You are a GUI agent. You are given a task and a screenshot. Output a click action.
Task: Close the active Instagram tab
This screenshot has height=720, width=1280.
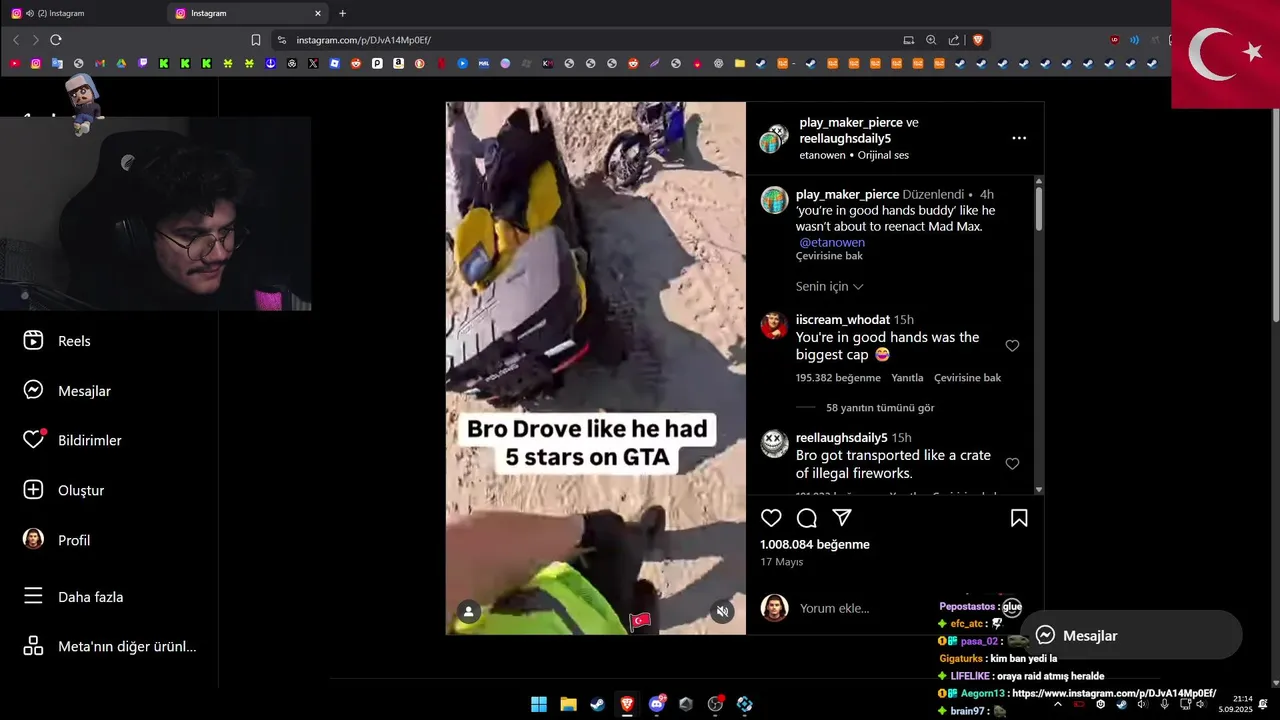(318, 13)
